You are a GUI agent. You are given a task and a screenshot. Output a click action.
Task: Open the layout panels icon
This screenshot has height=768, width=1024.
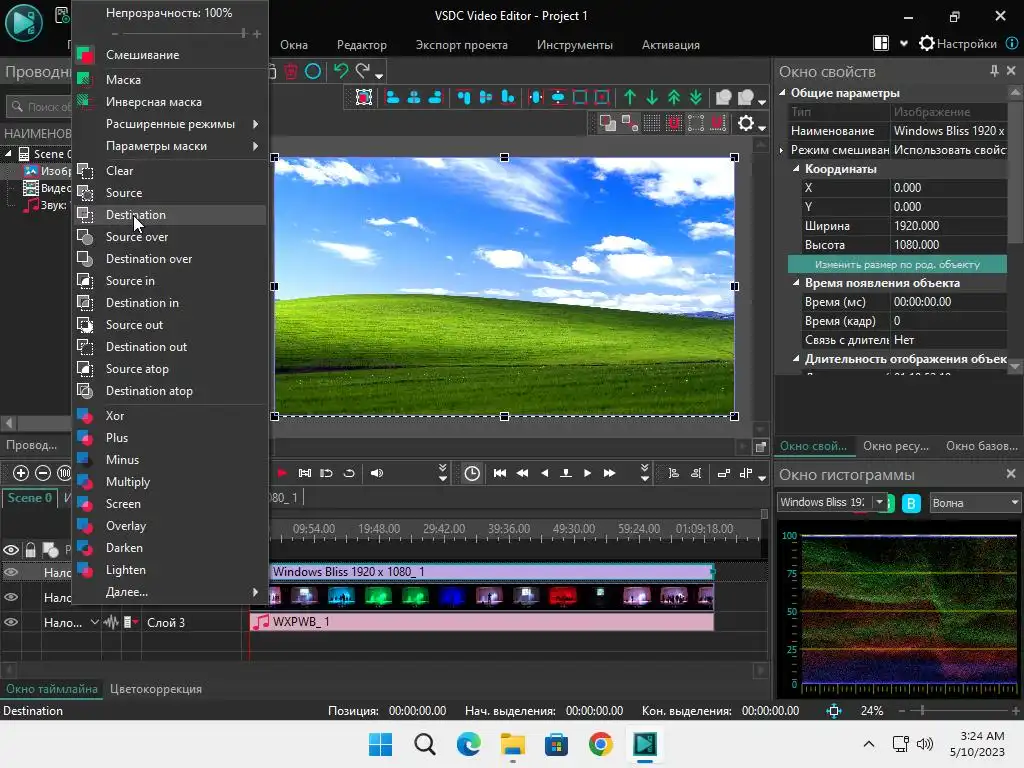click(x=881, y=44)
